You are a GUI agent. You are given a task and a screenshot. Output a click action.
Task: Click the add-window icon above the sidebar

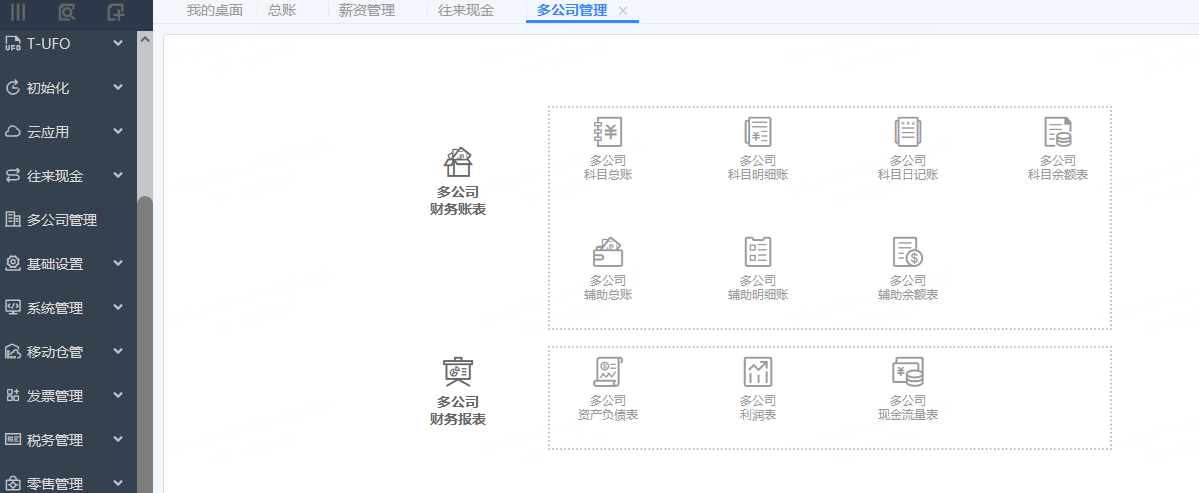pos(116,11)
